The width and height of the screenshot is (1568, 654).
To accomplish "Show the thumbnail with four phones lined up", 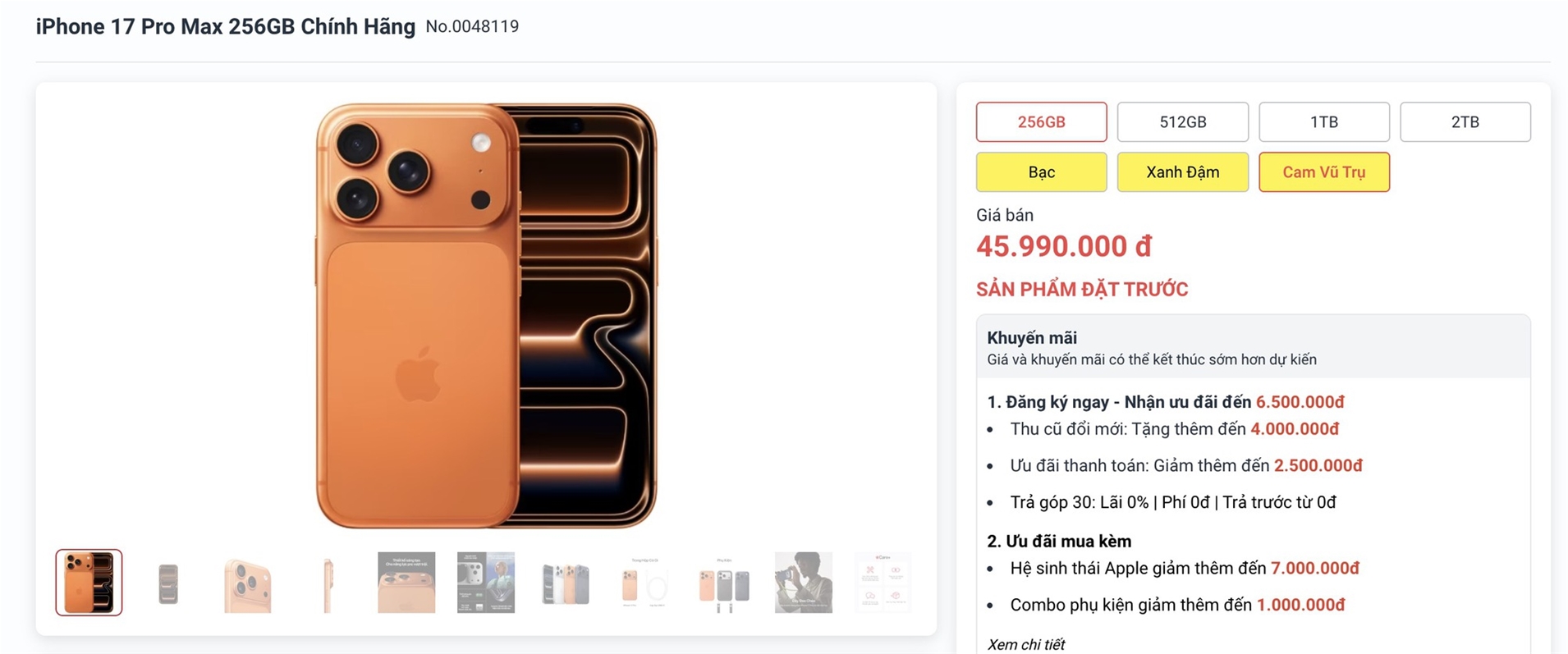I will coord(566,583).
